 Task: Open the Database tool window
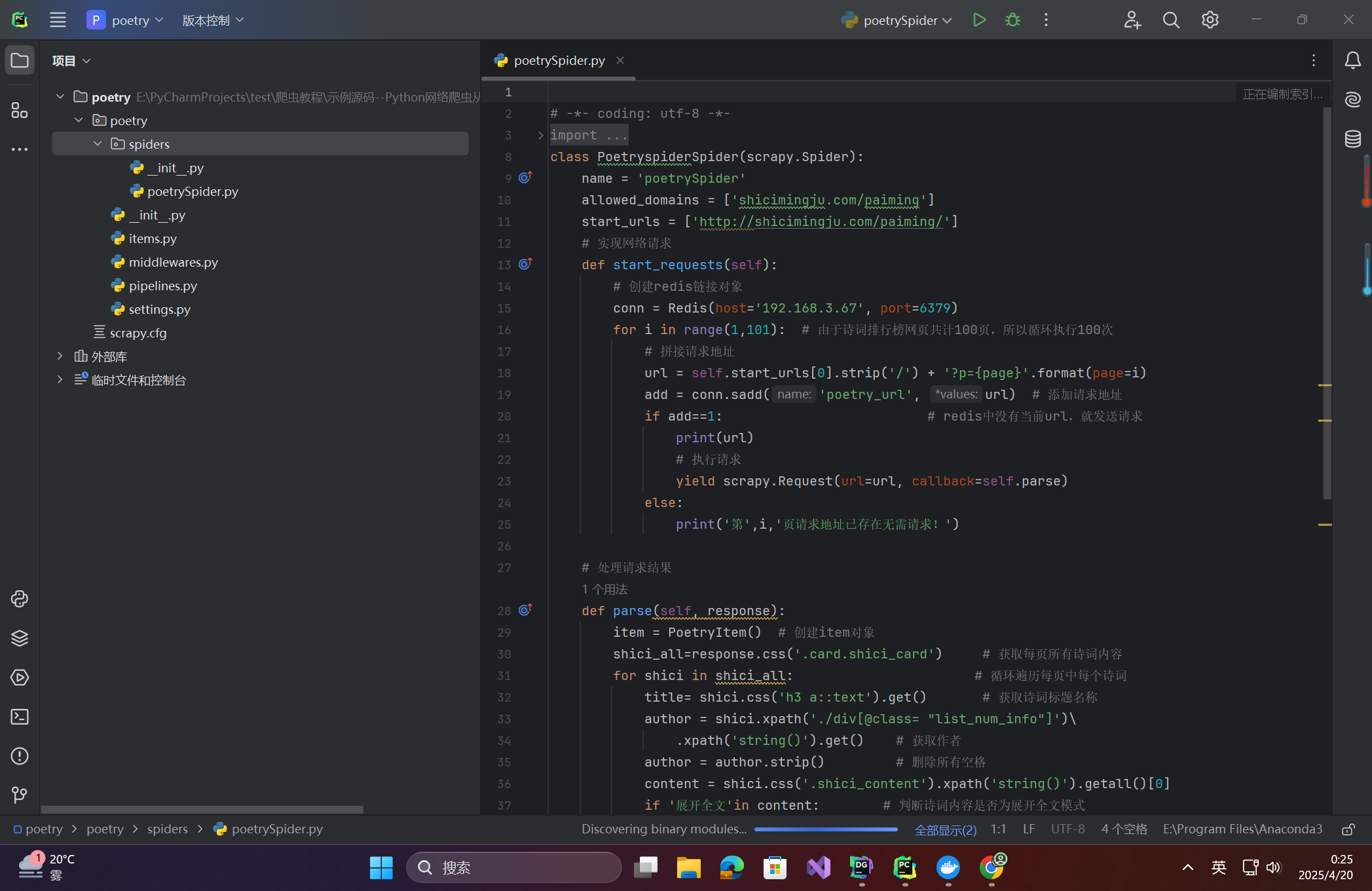[x=1352, y=139]
